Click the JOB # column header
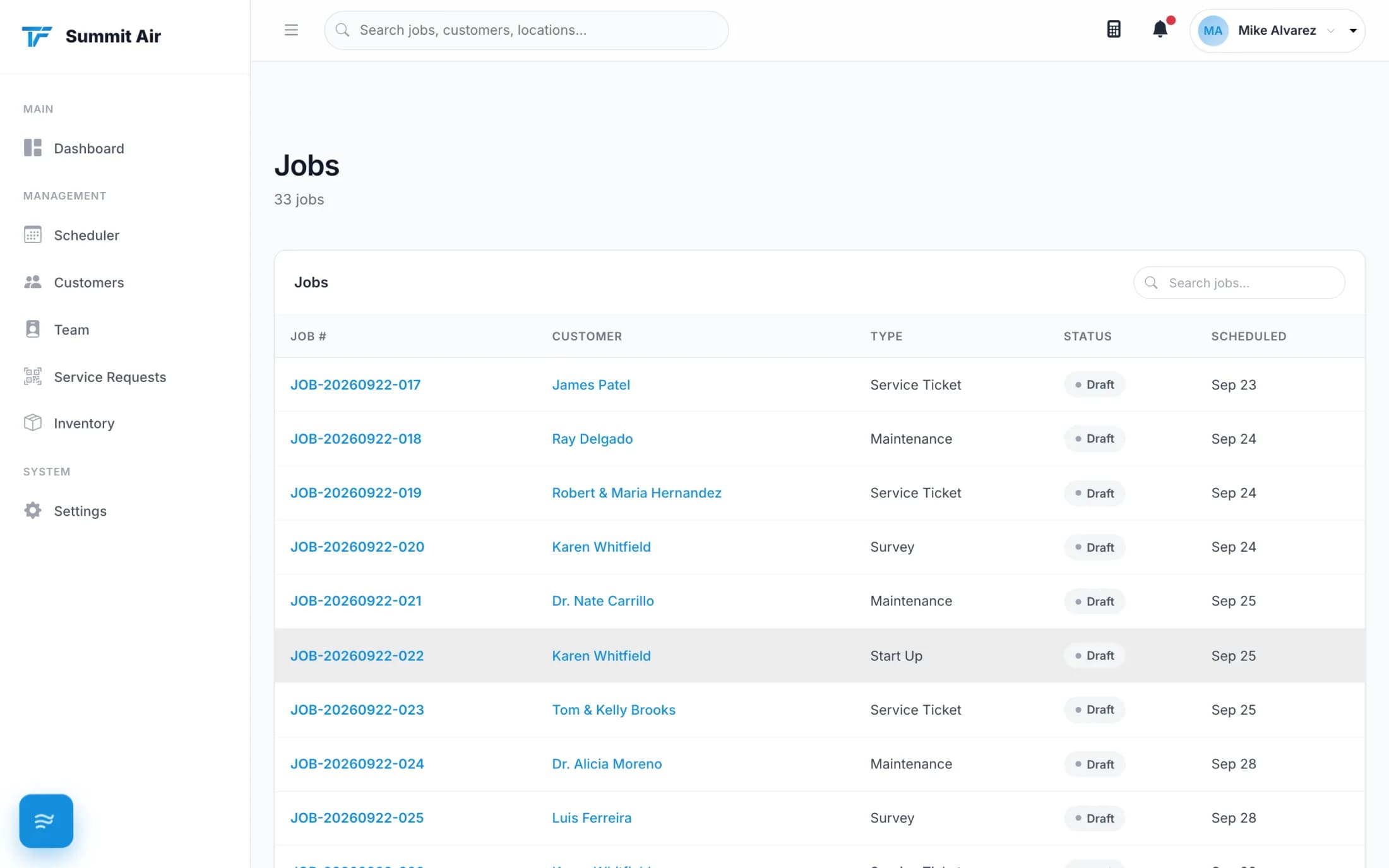1389x868 pixels. click(308, 336)
